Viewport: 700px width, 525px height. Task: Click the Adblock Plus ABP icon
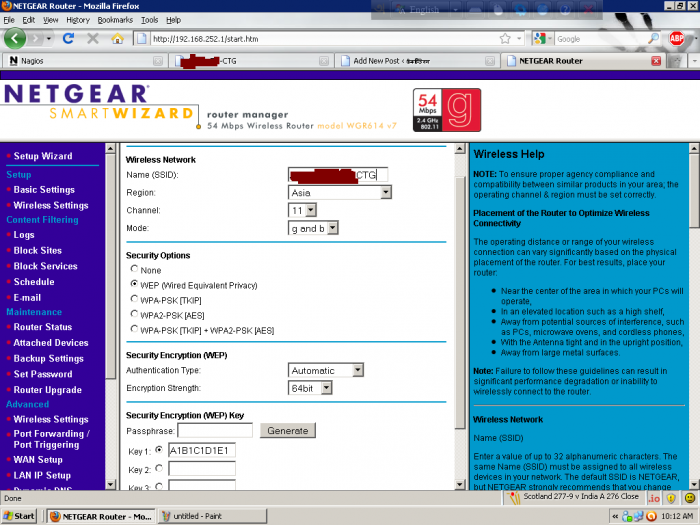677,38
